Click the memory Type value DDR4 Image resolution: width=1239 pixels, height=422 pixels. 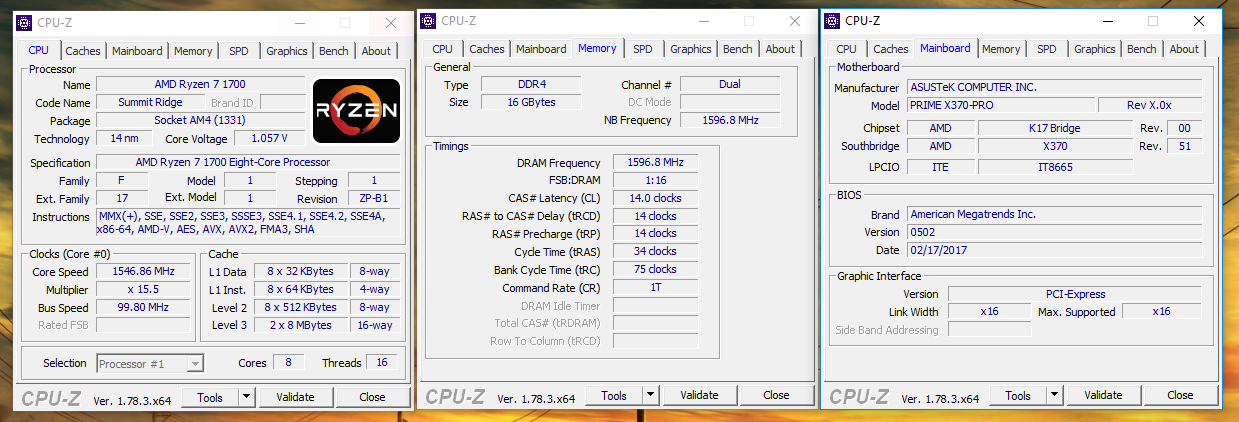(533, 85)
